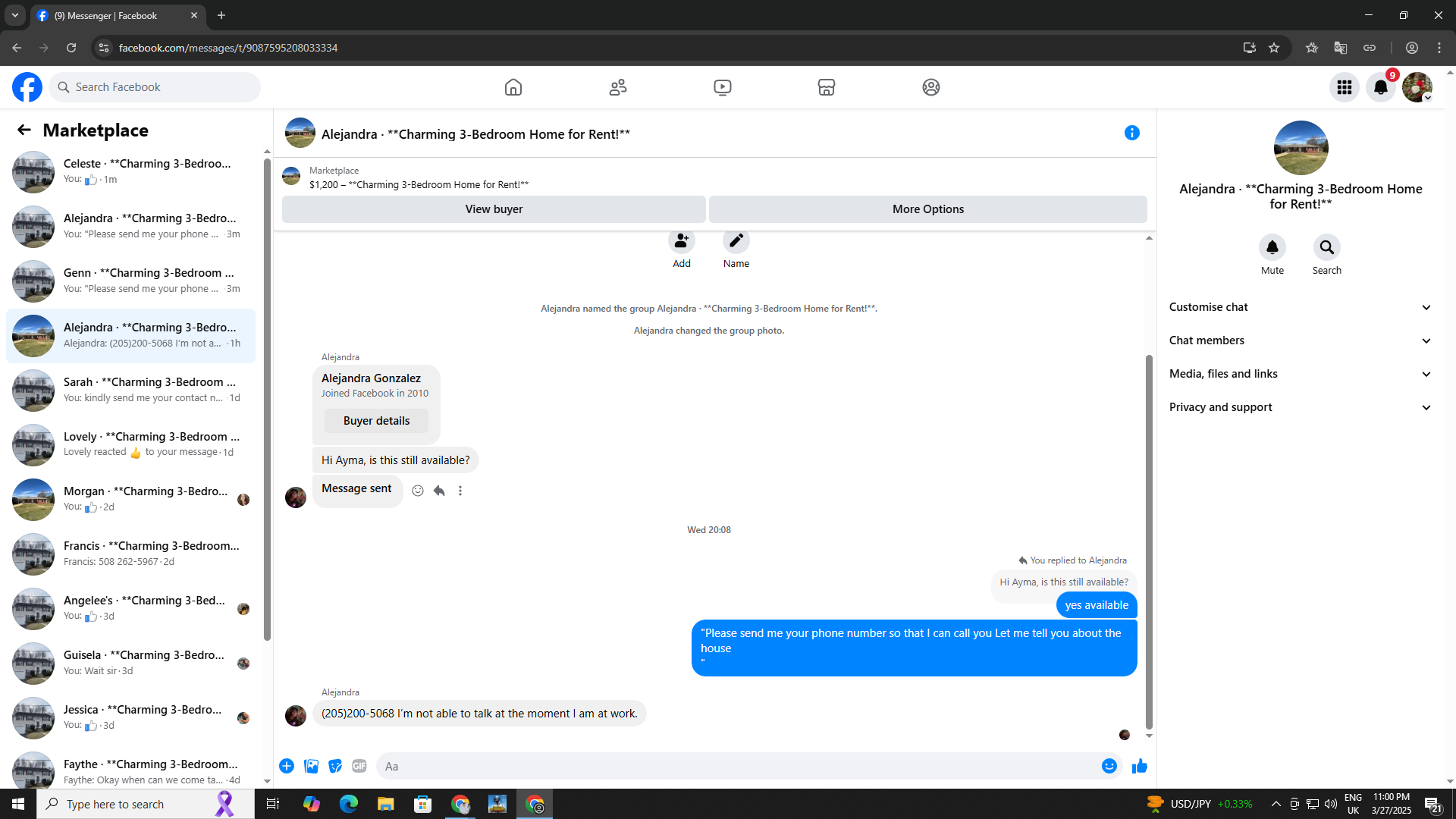Viewport: 1456px width, 819px height.
Task: Open Lovely conversation in the list
Action: 131,445
